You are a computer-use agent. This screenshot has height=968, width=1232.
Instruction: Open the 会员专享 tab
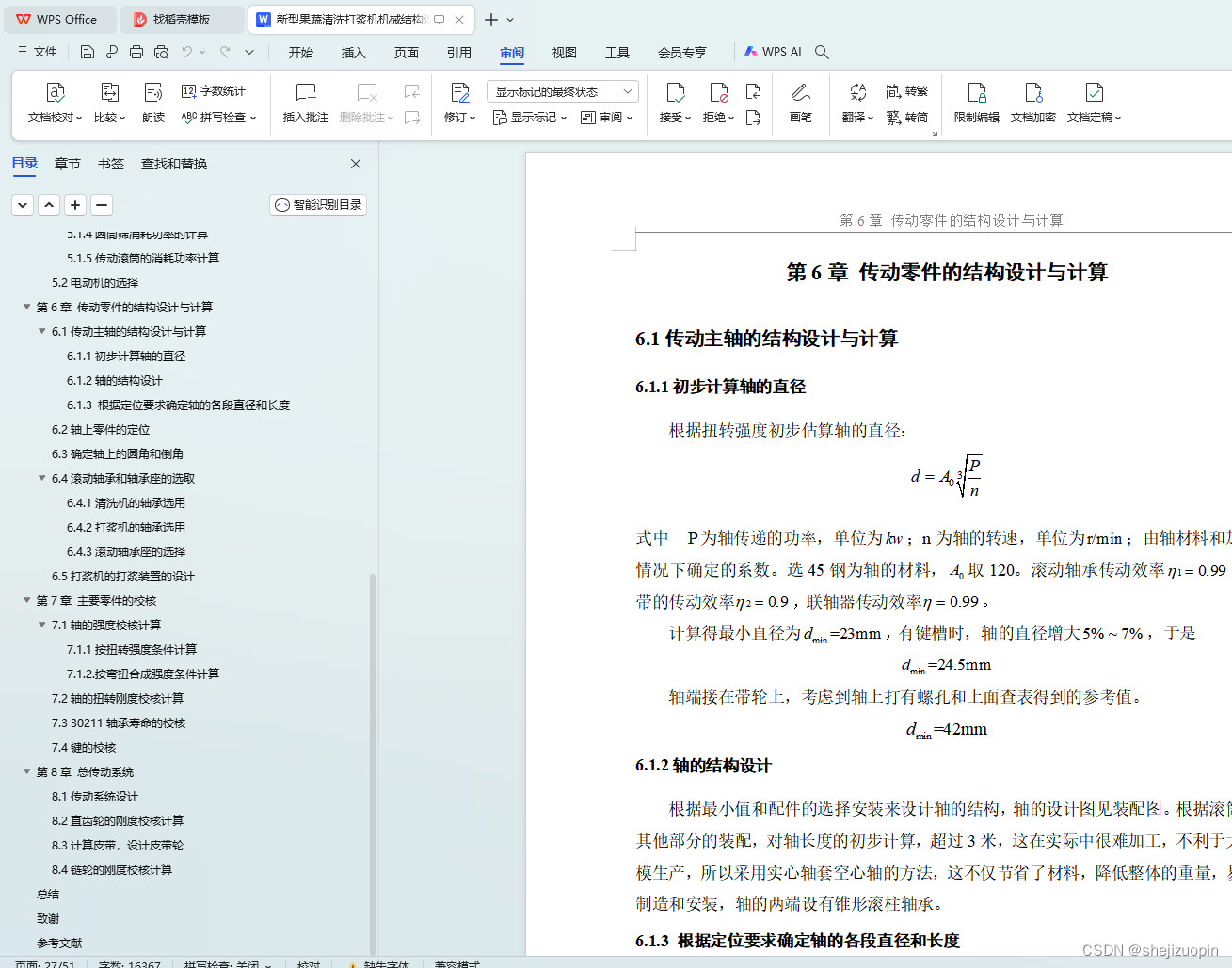coord(682,53)
